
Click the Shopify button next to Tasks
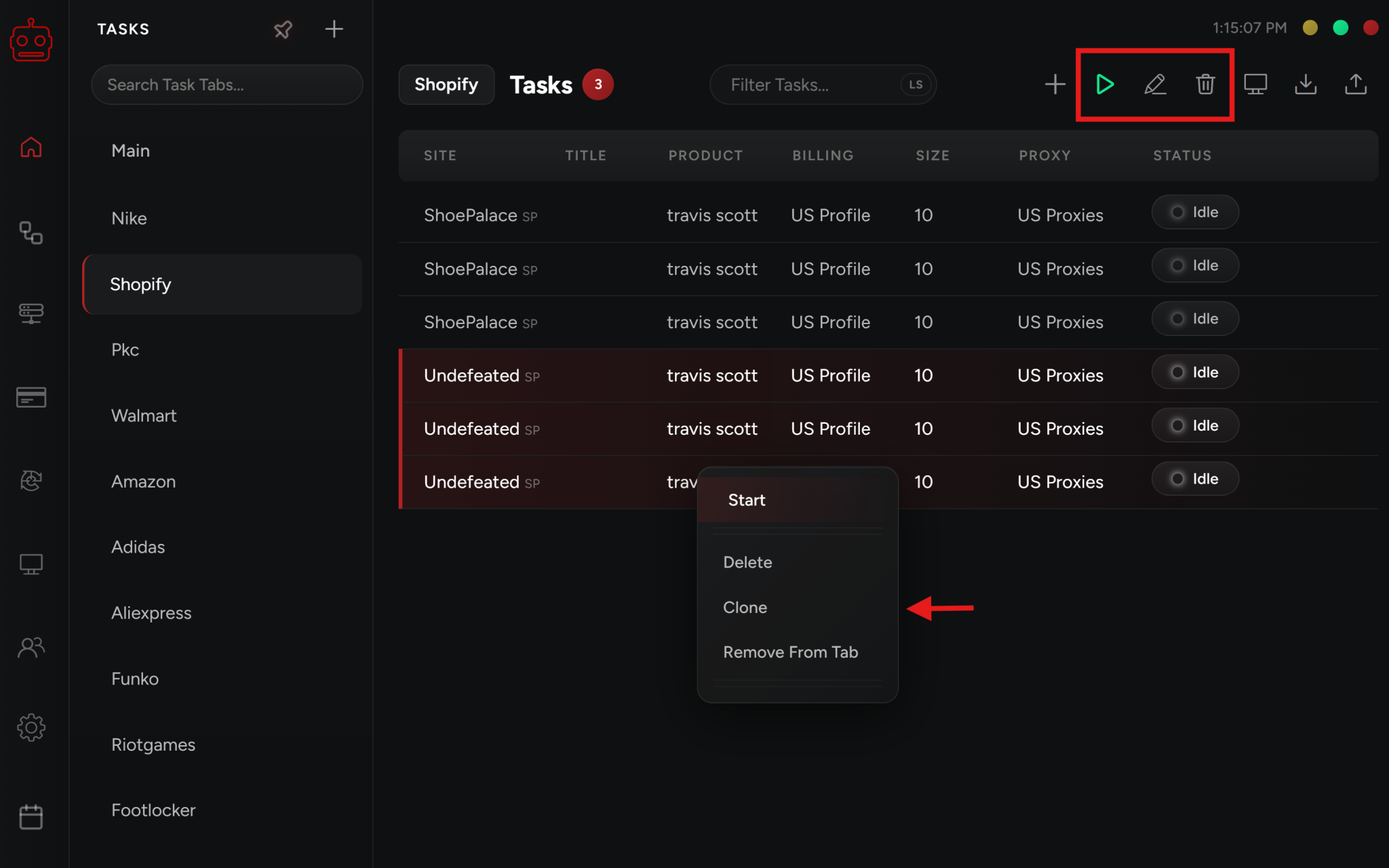(446, 85)
